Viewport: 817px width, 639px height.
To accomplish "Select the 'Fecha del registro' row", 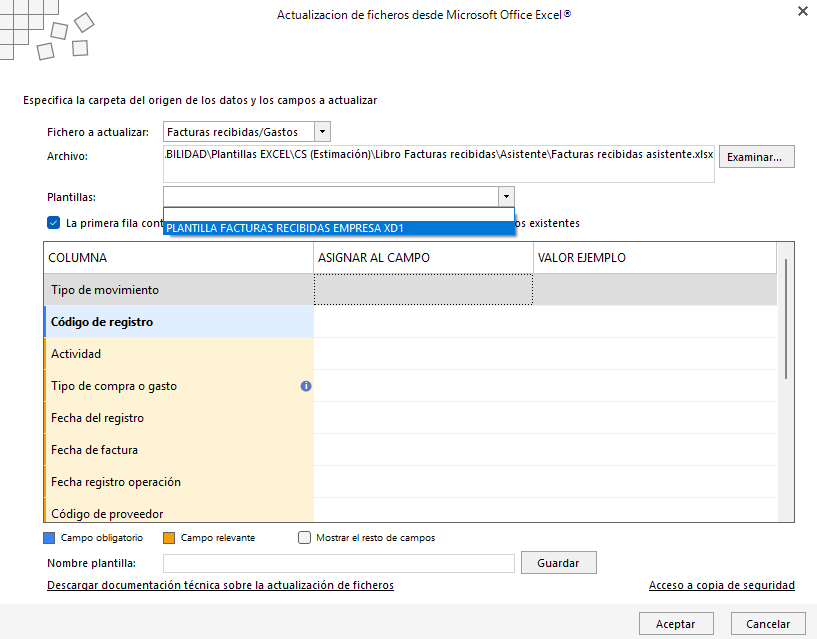I will 411,418.
